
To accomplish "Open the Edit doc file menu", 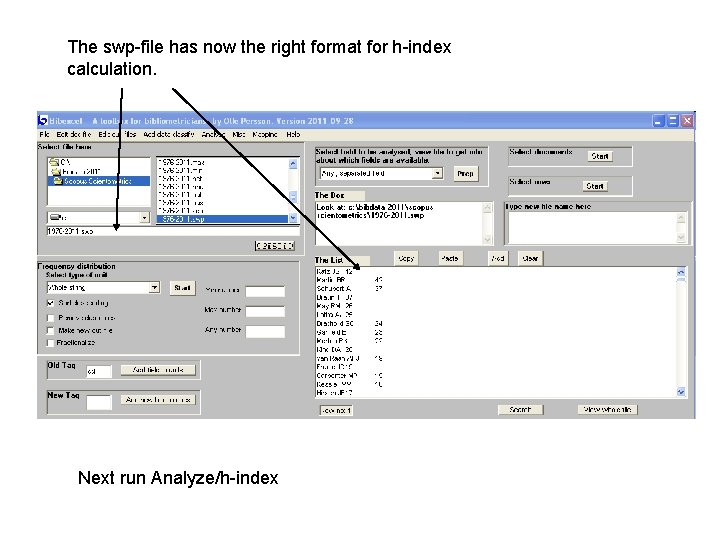I will point(73,134).
